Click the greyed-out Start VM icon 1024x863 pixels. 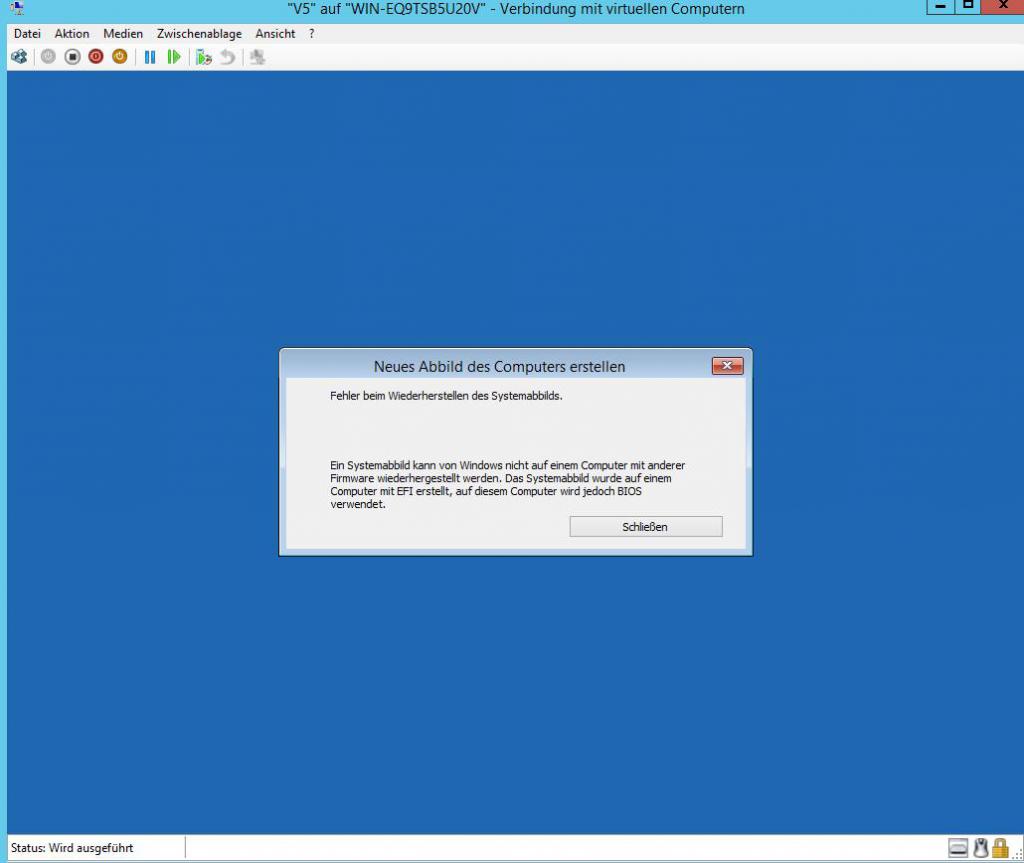click(48, 57)
